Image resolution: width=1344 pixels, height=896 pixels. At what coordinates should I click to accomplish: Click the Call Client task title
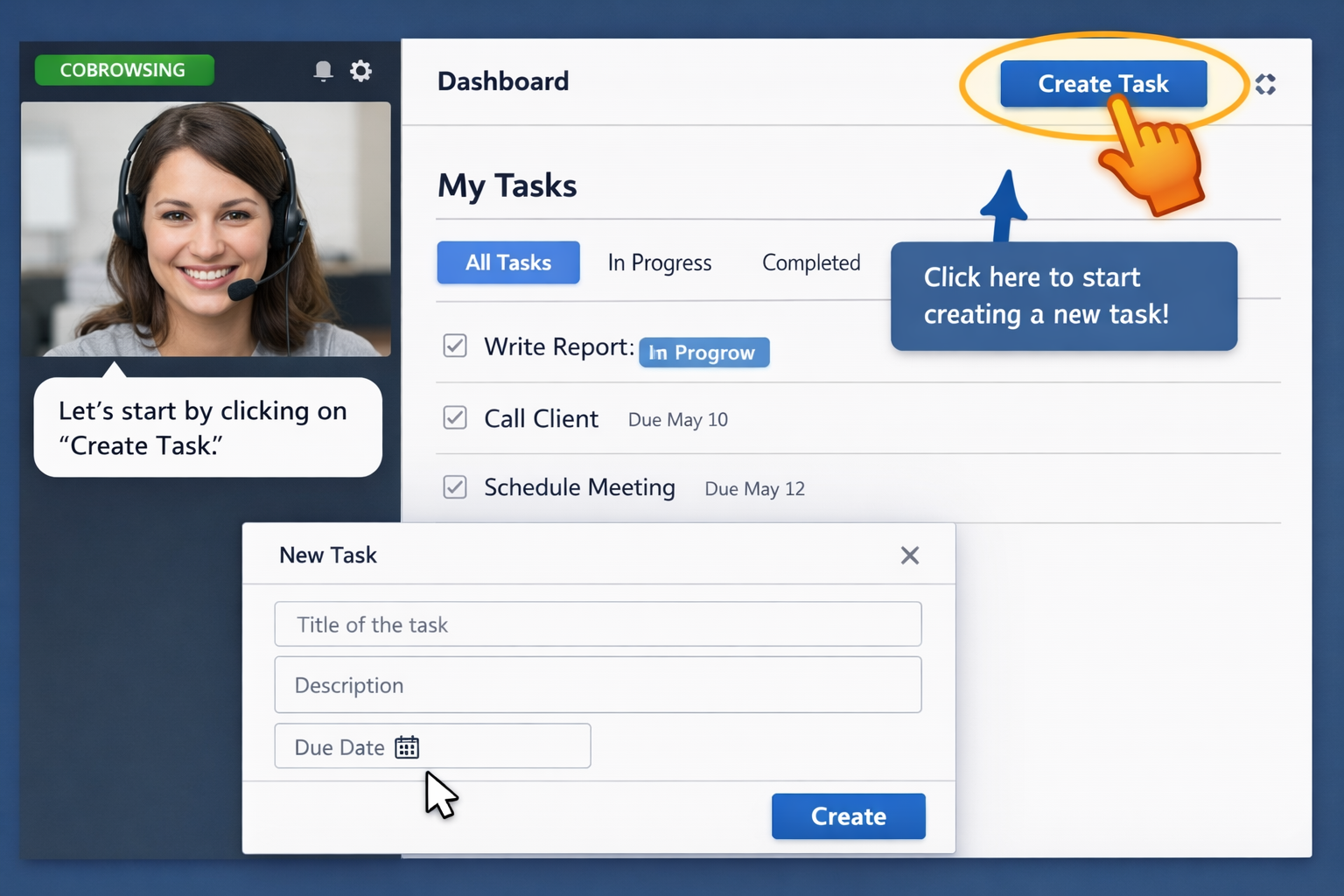click(x=542, y=418)
